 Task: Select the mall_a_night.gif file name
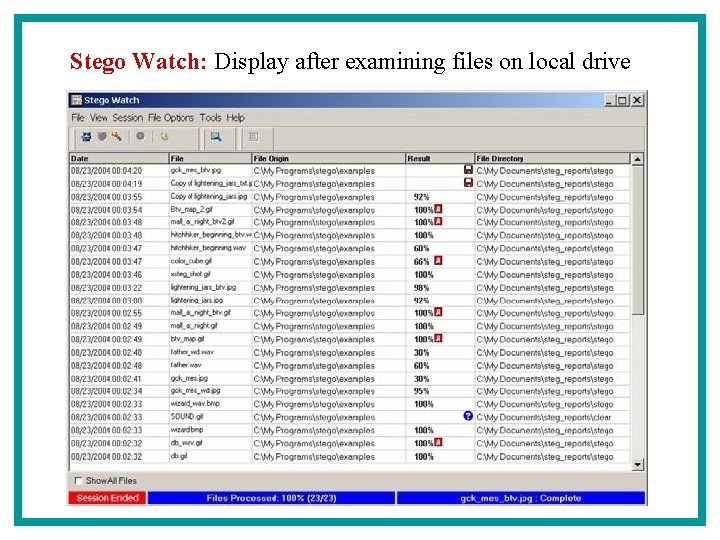coord(194,326)
